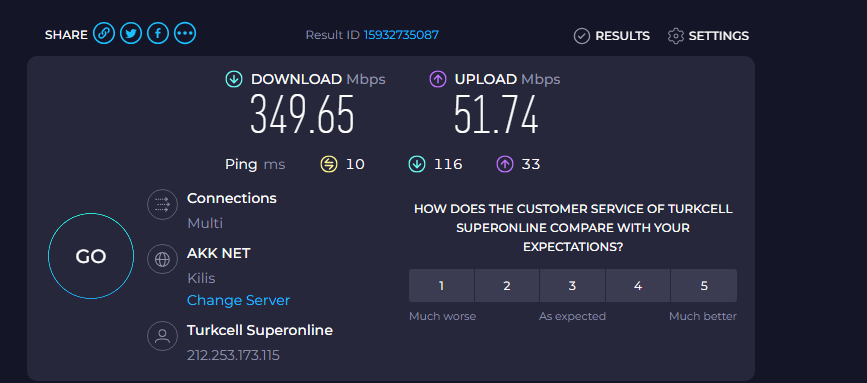The width and height of the screenshot is (867, 383).
Task: Select rating 2 in the survey
Action: click(506, 286)
